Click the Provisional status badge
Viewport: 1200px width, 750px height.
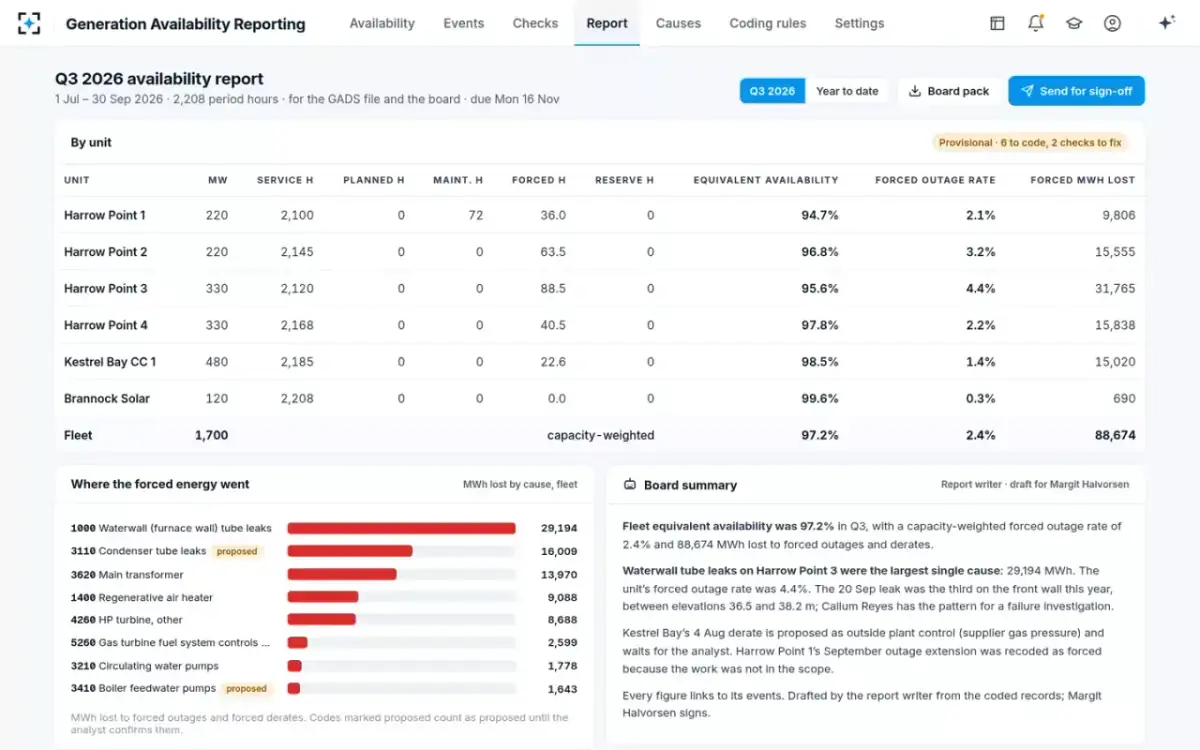1030,143
